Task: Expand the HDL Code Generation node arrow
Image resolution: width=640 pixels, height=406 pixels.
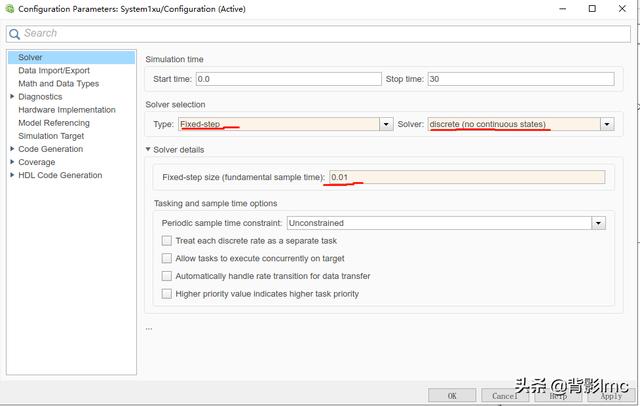Action: 12,175
